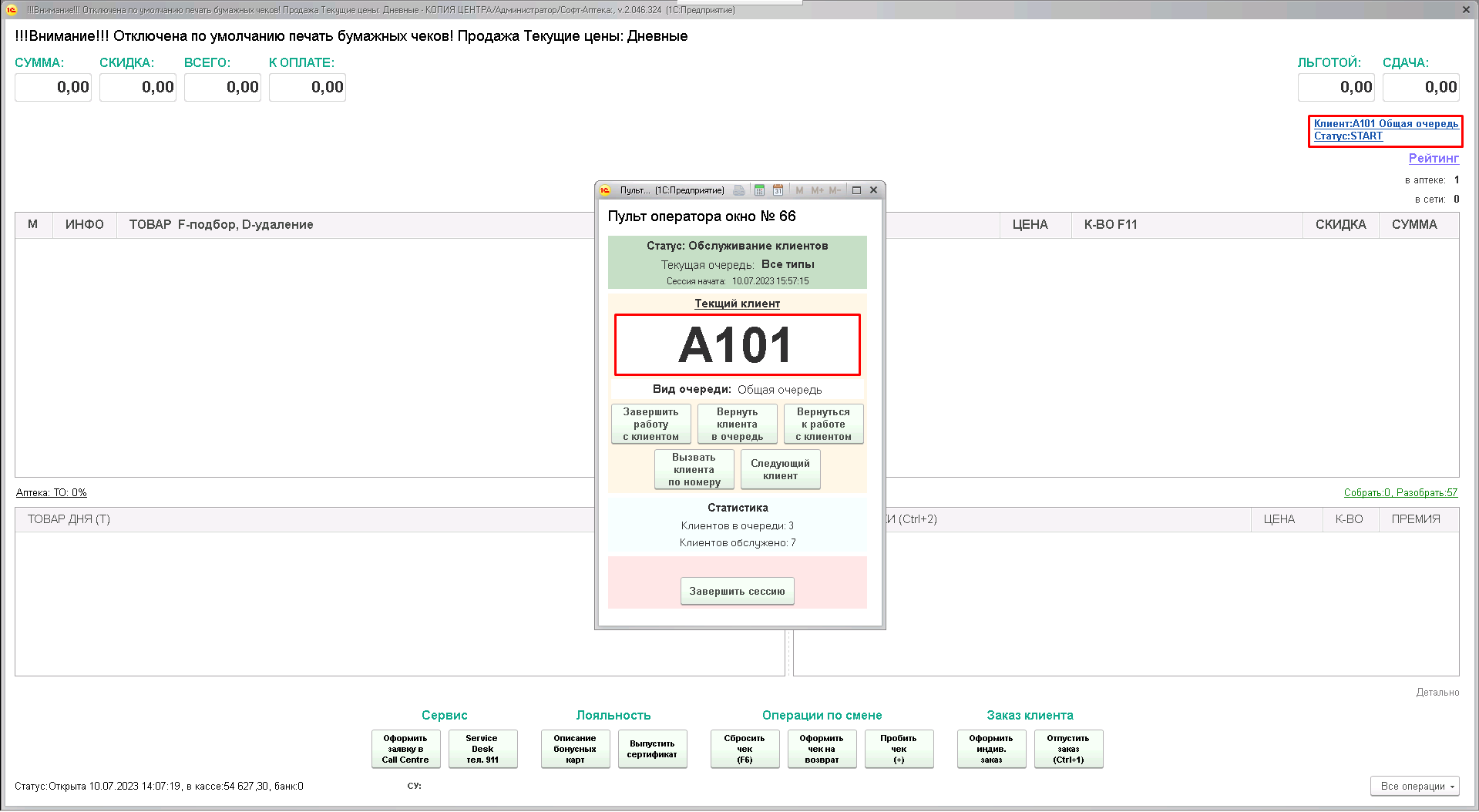The image size is (1479, 812).
Task: Expand the Все операции dropdown
Action: pos(1414,786)
